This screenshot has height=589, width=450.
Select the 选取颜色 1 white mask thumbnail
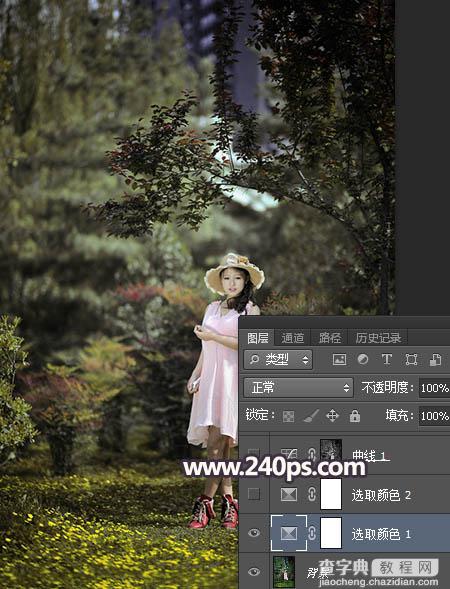[x=331, y=533]
